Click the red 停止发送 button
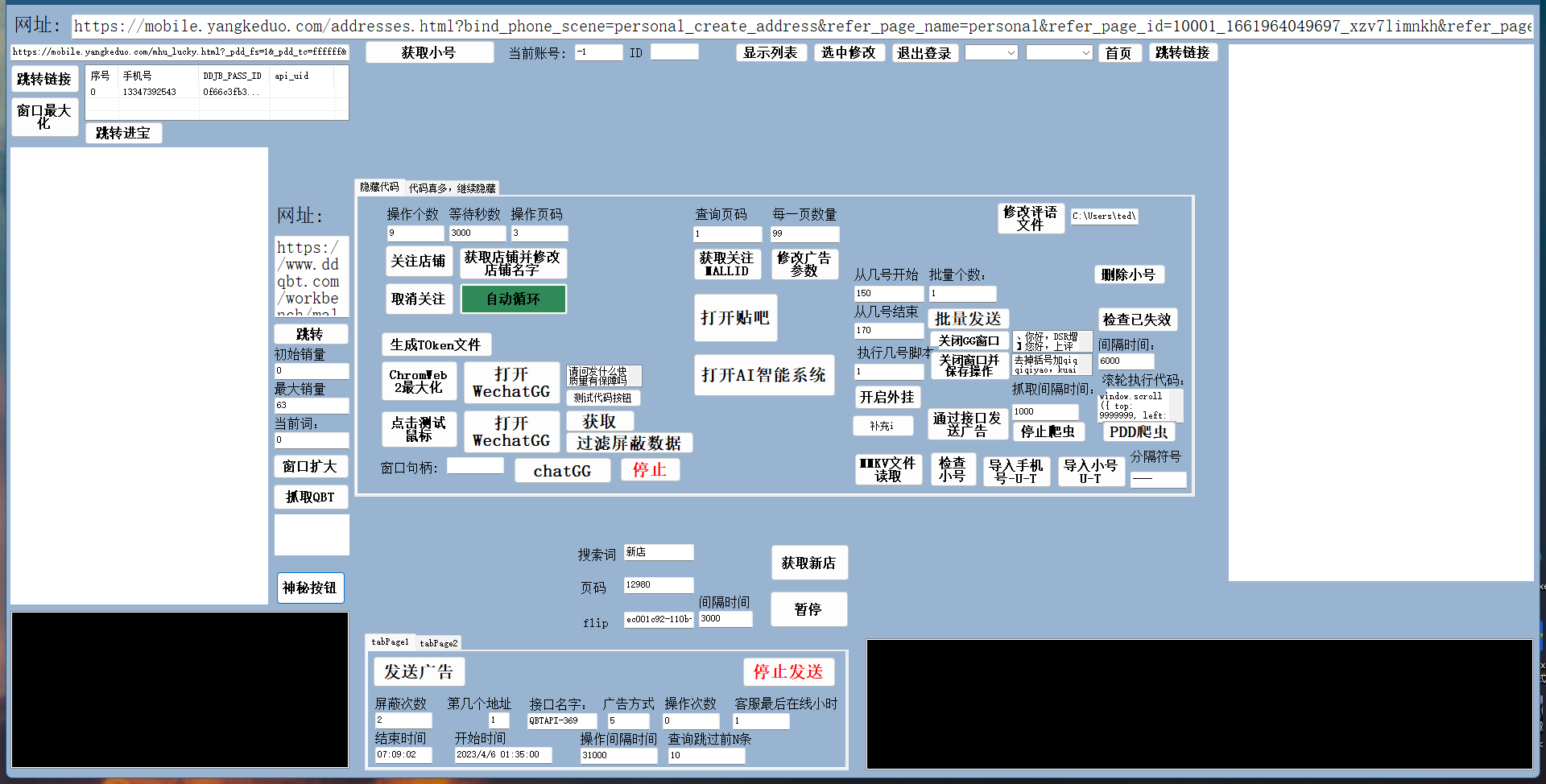 click(x=788, y=671)
